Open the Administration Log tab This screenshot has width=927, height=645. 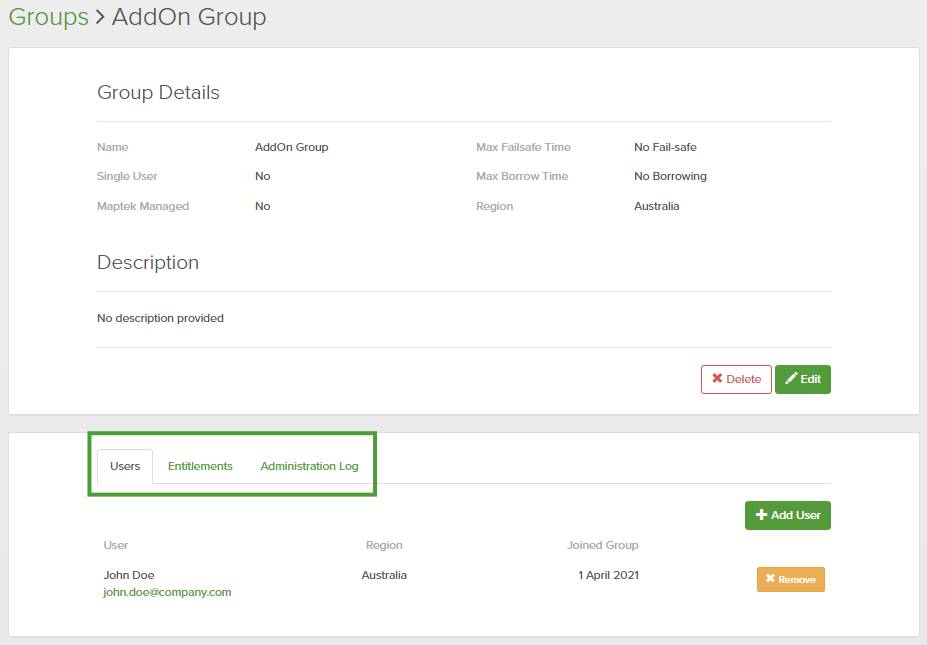(x=309, y=466)
